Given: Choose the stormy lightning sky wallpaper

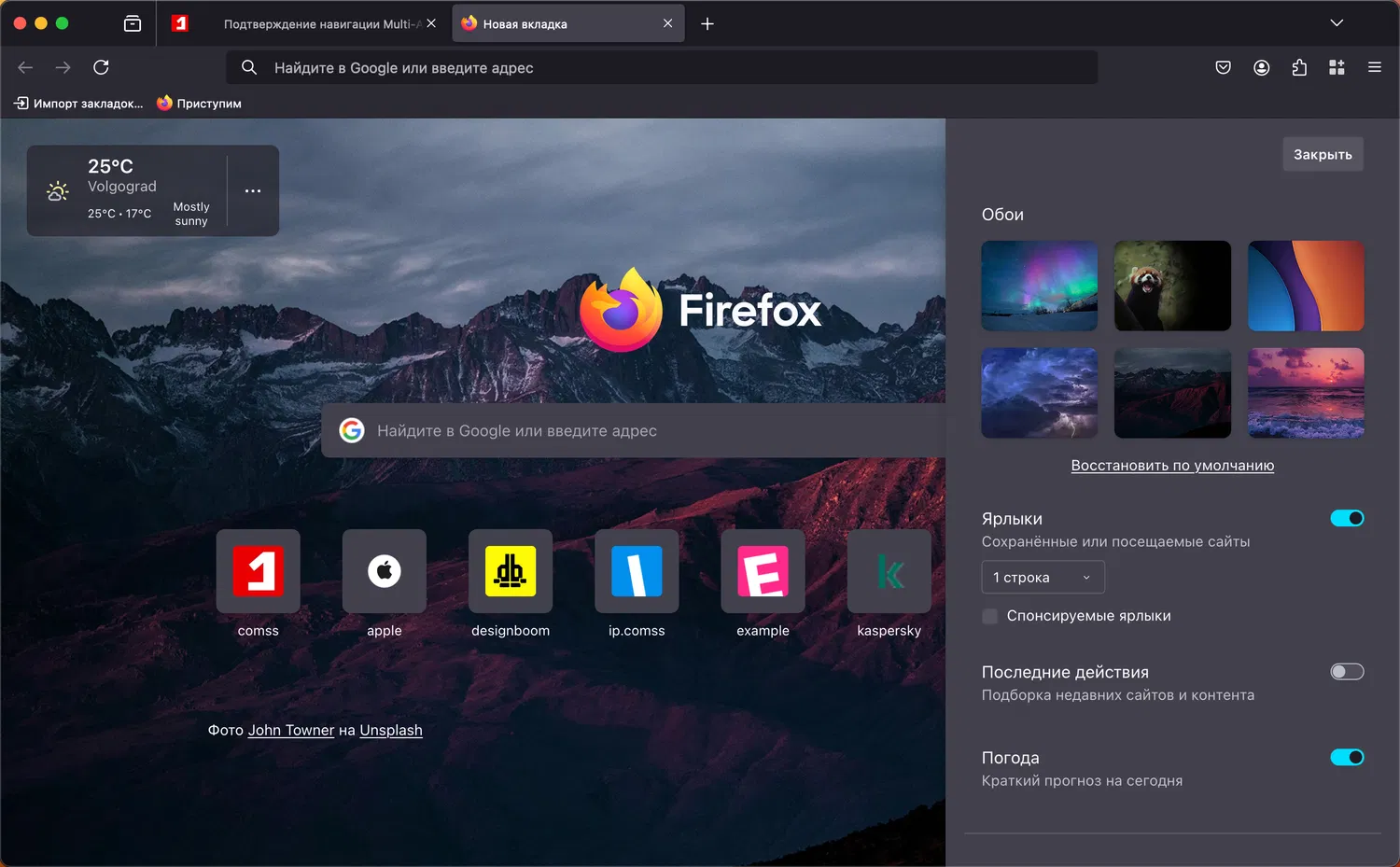Looking at the screenshot, I should [1040, 393].
